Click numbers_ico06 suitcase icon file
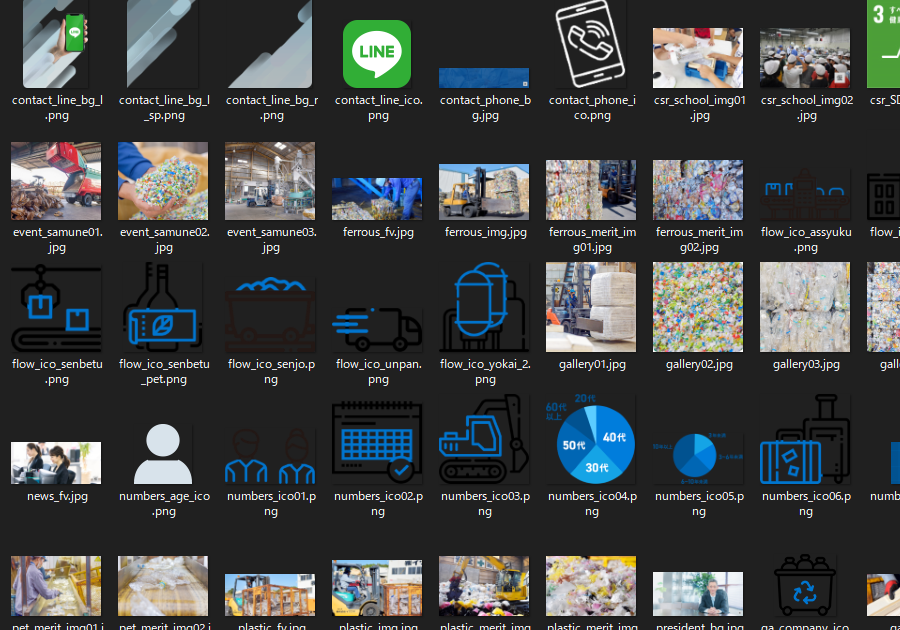The height and width of the screenshot is (630, 900). pos(805,440)
